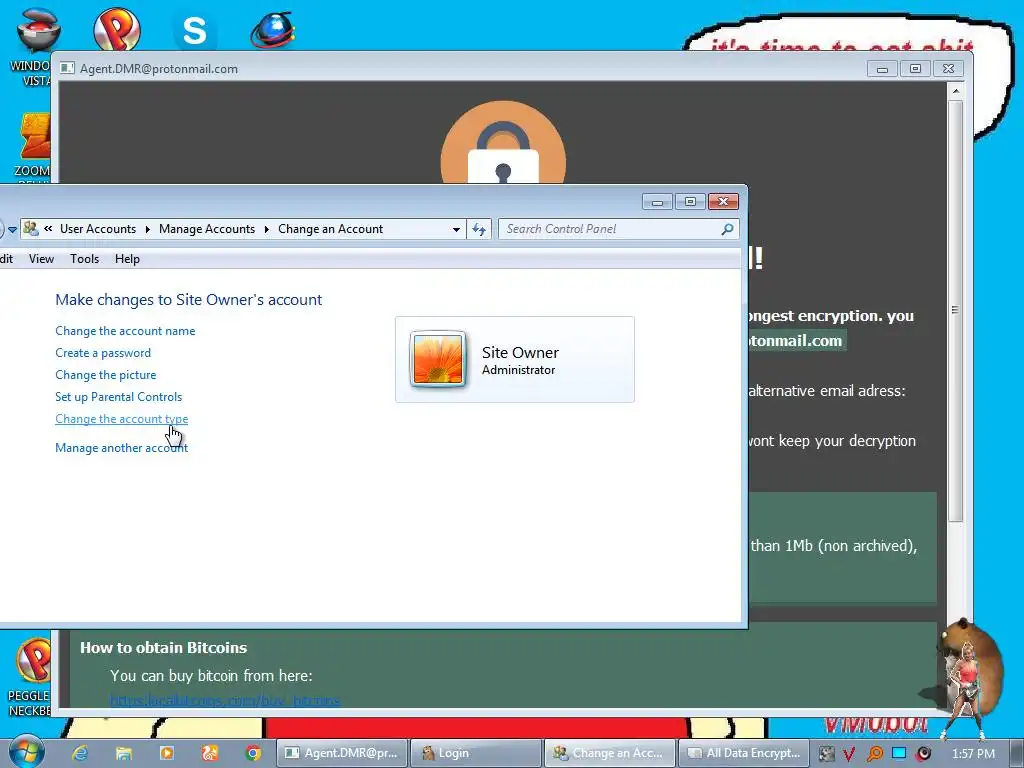Viewport: 1024px width, 768px height.
Task: Open recent pages dropdown near back button
Action: (x=12, y=229)
